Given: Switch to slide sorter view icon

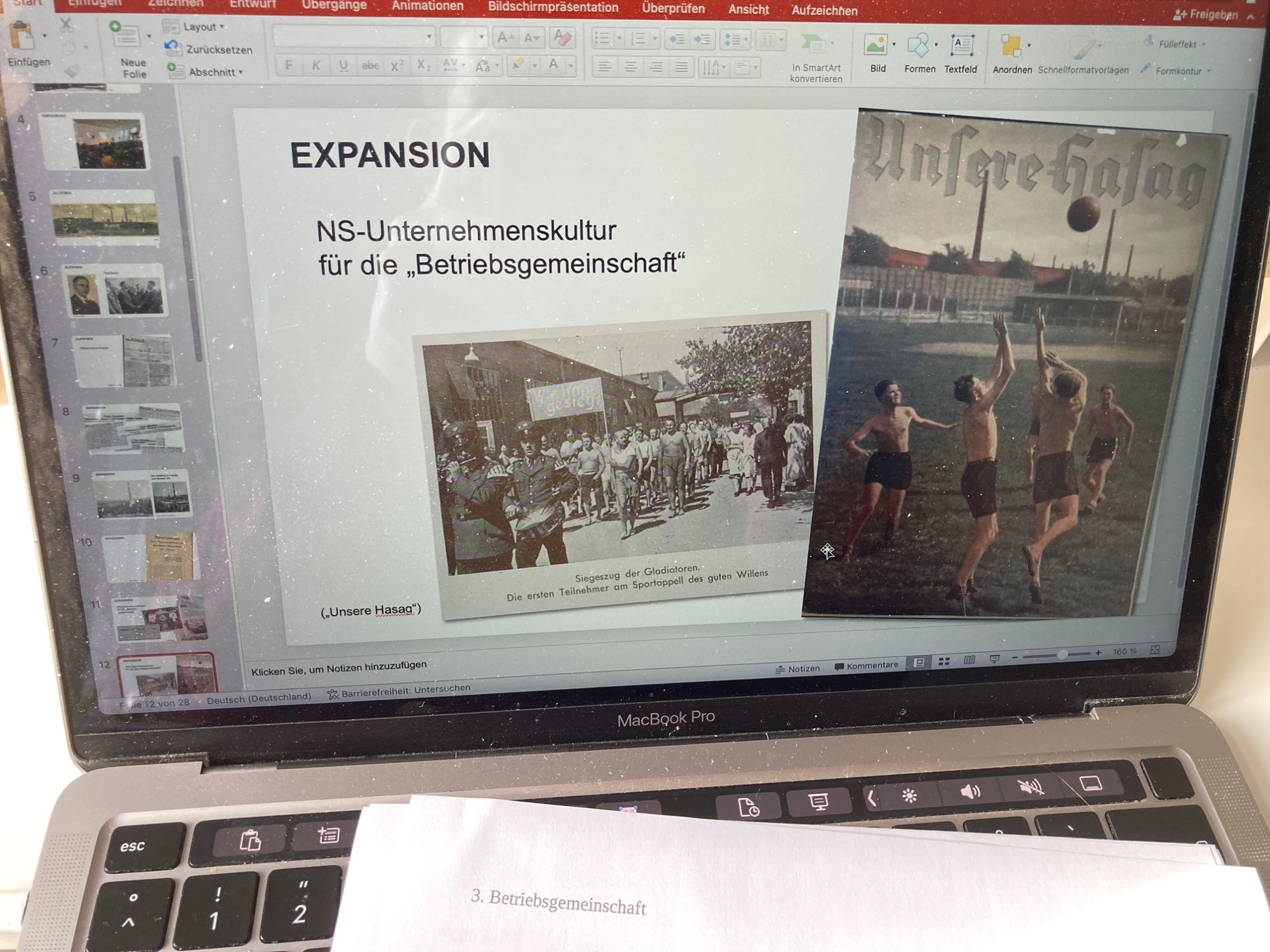Looking at the screenshot, I should tap(944, 661).
